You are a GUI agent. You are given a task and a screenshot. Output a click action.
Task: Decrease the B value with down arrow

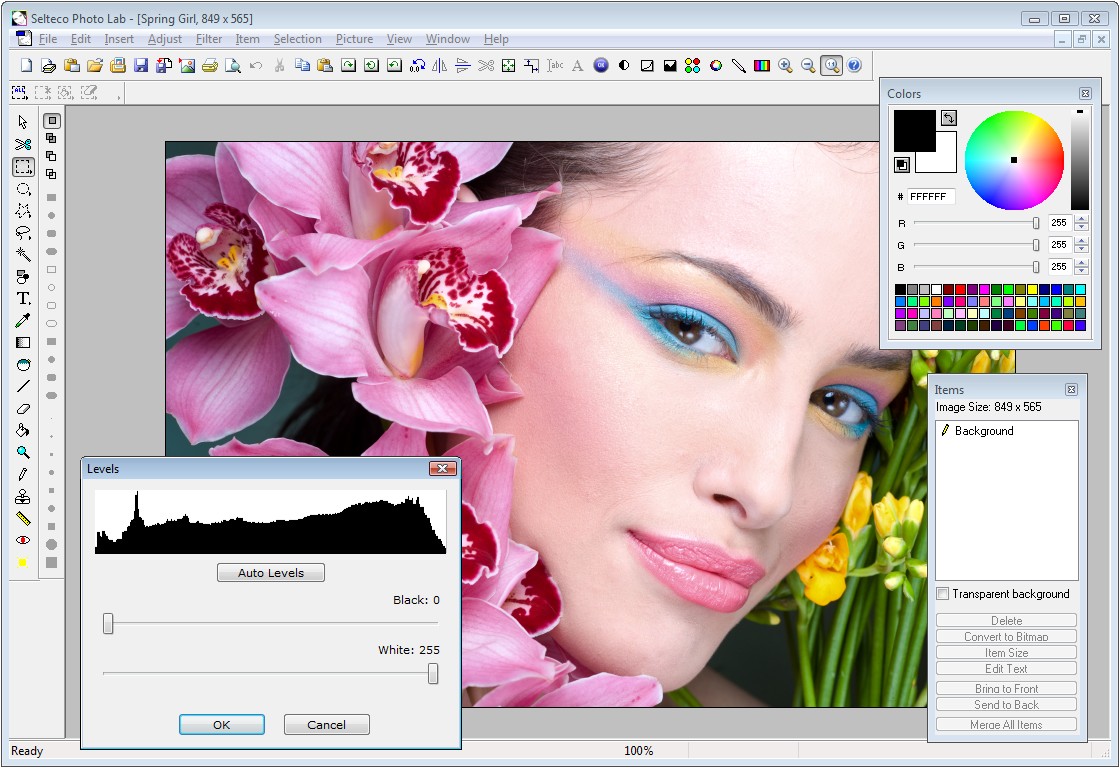coord(1082,271)
